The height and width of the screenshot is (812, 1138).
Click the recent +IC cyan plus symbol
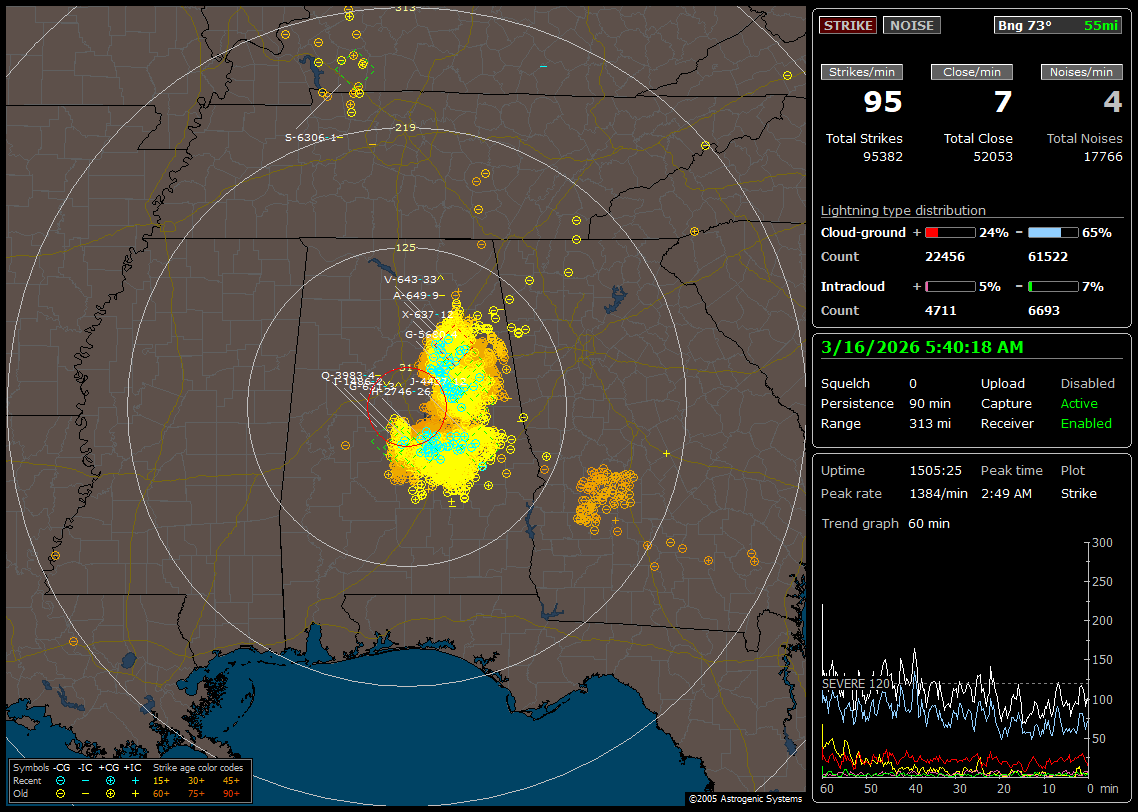(x=135, y=780)
